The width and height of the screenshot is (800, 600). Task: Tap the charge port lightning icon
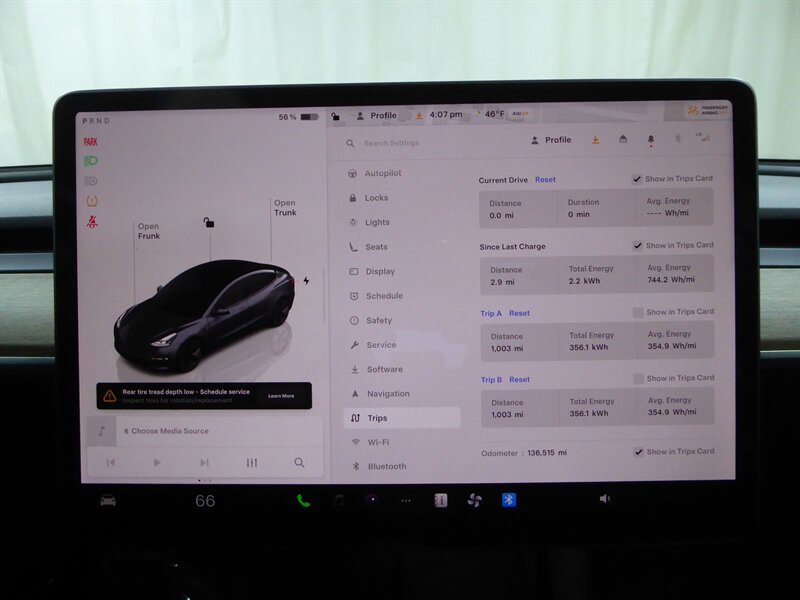click(306, 281)
